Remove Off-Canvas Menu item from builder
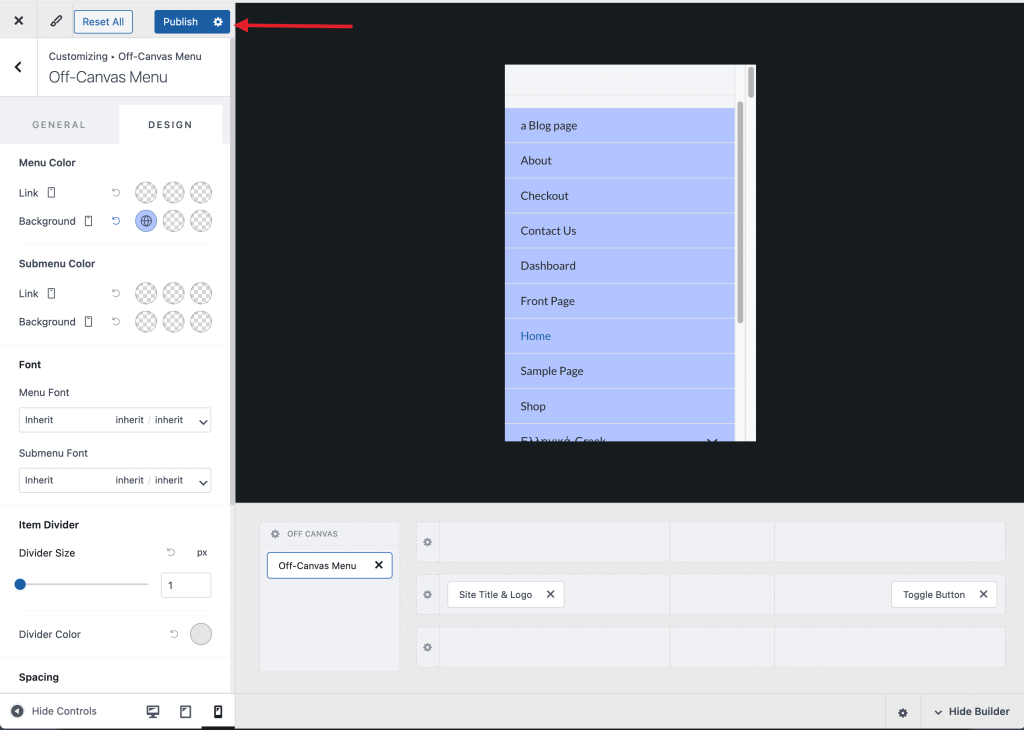The height and width of the screenshot is (730, 1024). [x=378, y=565]
